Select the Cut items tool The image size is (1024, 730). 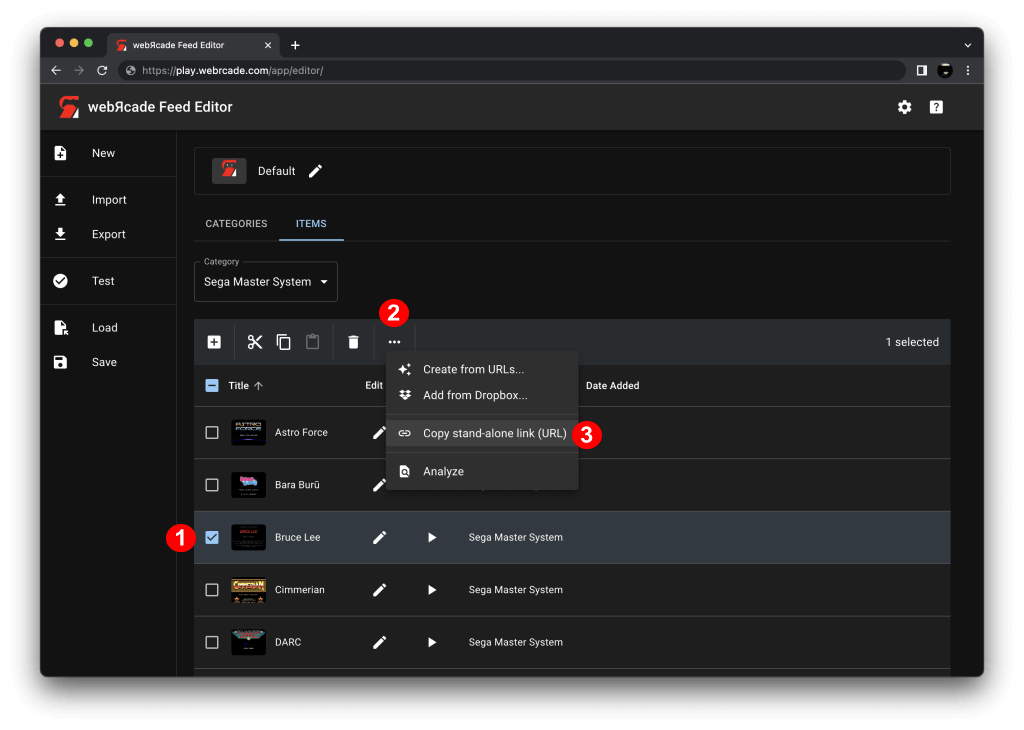tap(254, 341)
